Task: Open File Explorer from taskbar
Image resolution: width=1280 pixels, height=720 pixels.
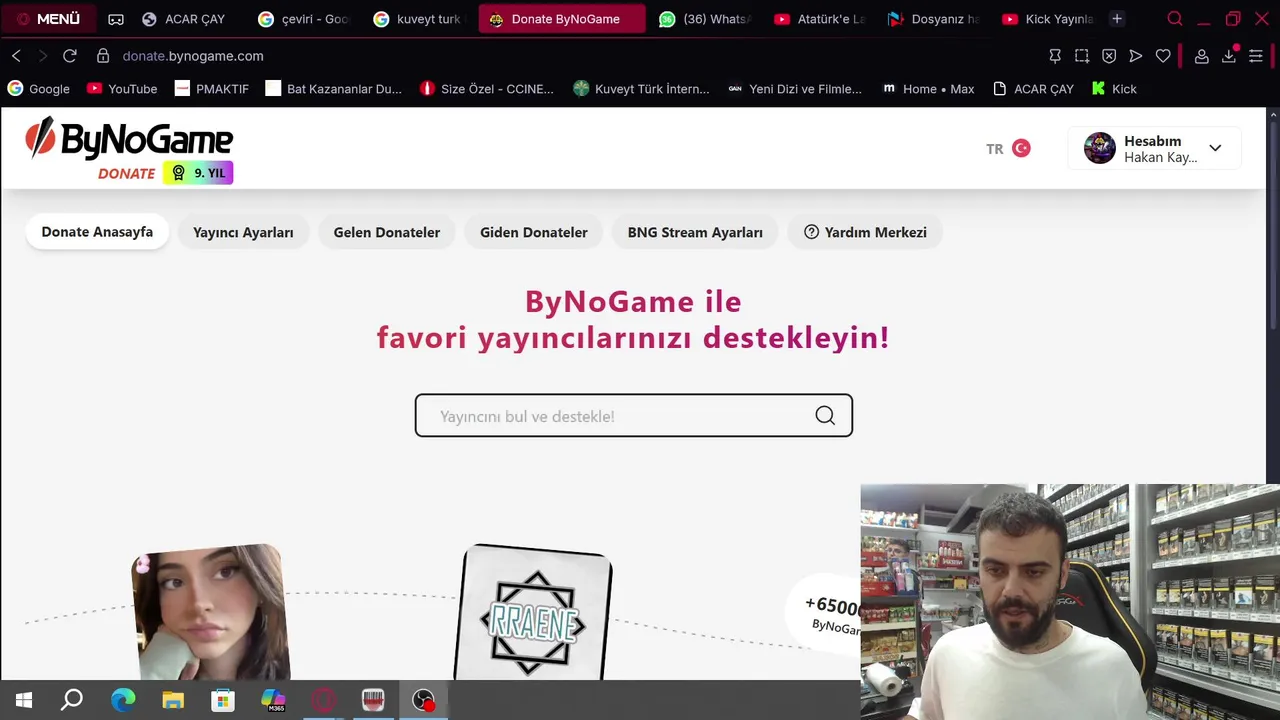Action: pyautogui.click(x=173, y=700)
